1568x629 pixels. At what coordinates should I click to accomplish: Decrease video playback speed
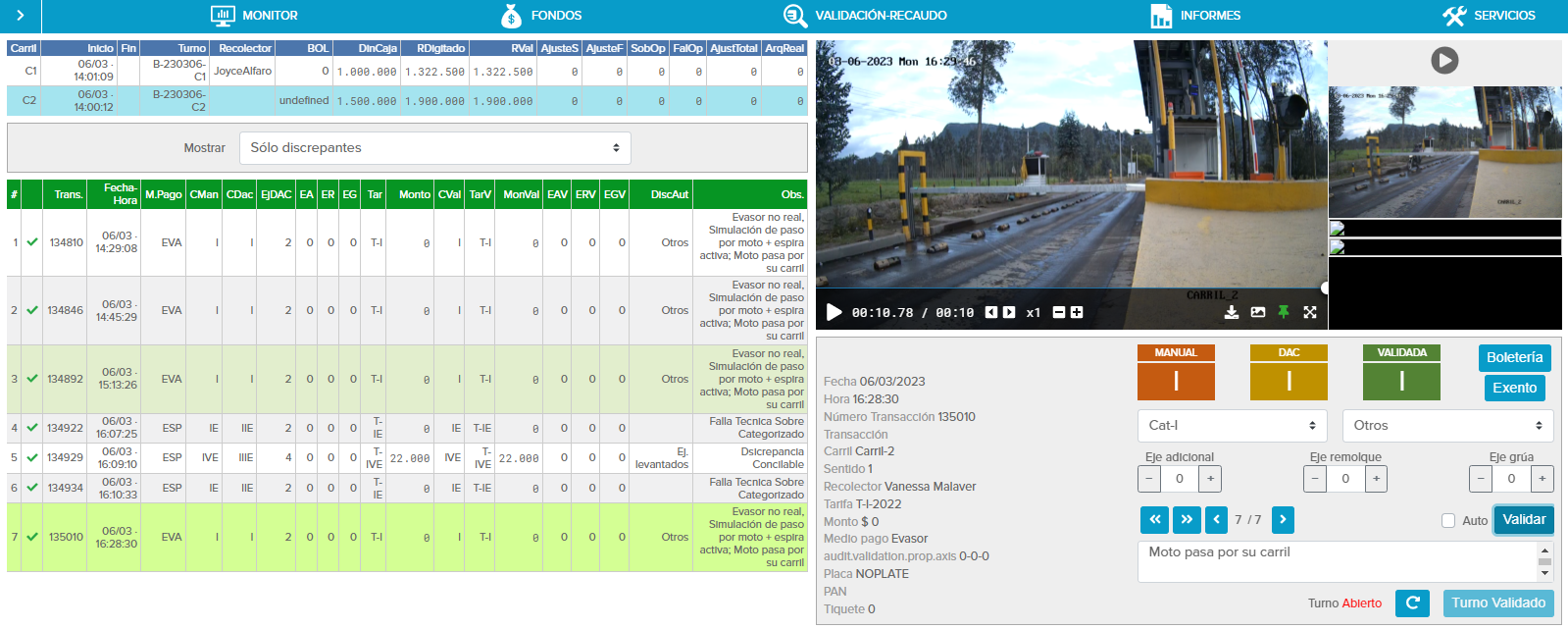(1059, 312)
